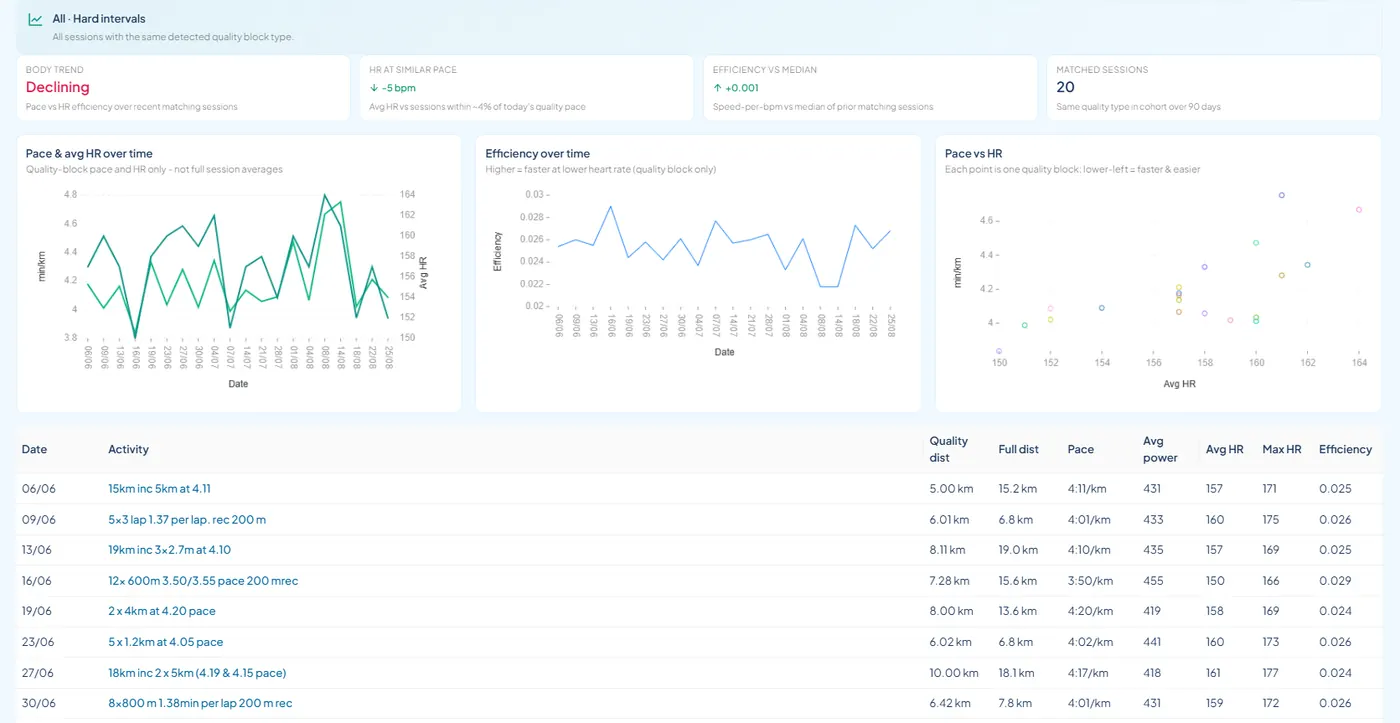Click the 'Pace & avg HR over time' chart title

89,154
